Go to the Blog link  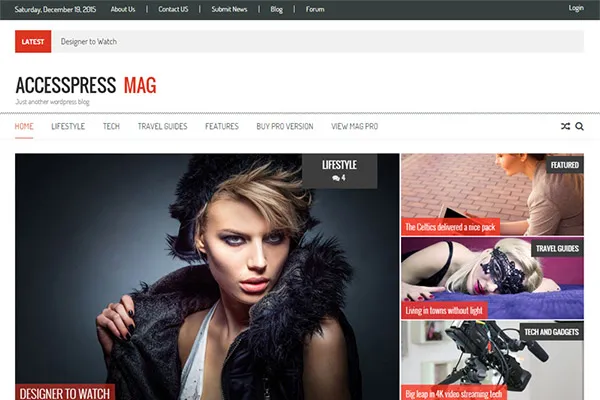pos(276,9)
